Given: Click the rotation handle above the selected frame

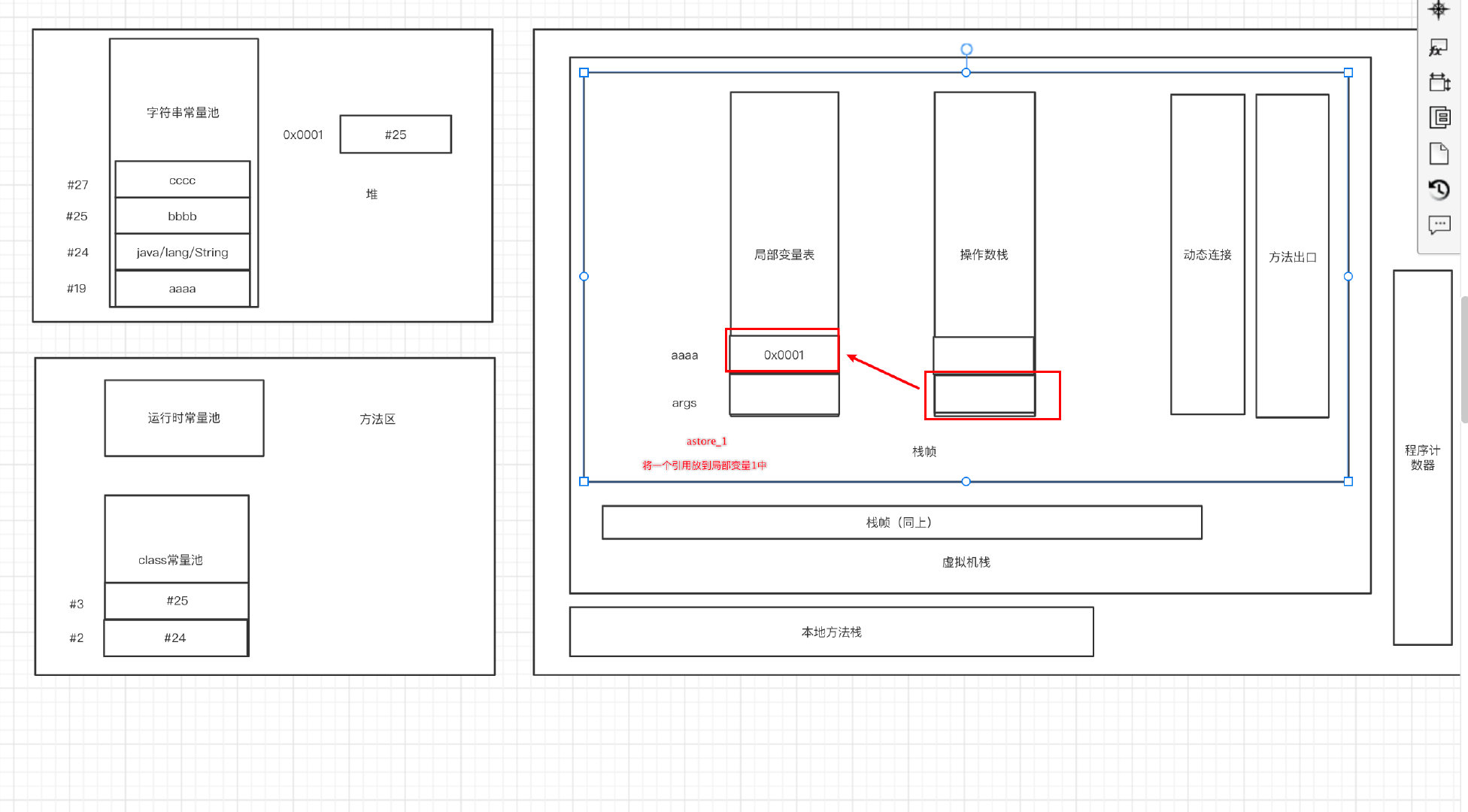Looking at the screenshot, I should [x=966, y=49].
